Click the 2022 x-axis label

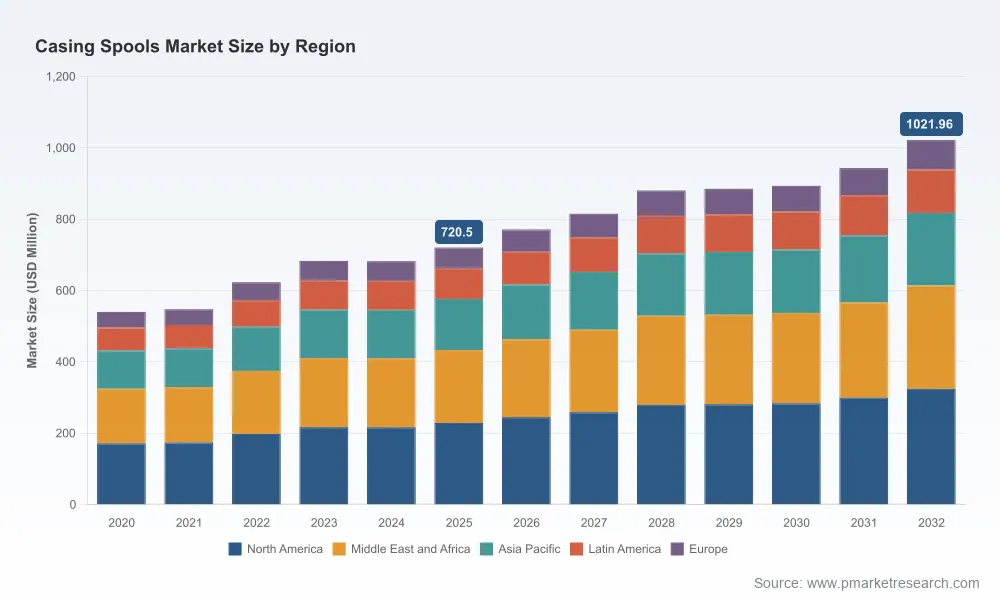point(256,523)
